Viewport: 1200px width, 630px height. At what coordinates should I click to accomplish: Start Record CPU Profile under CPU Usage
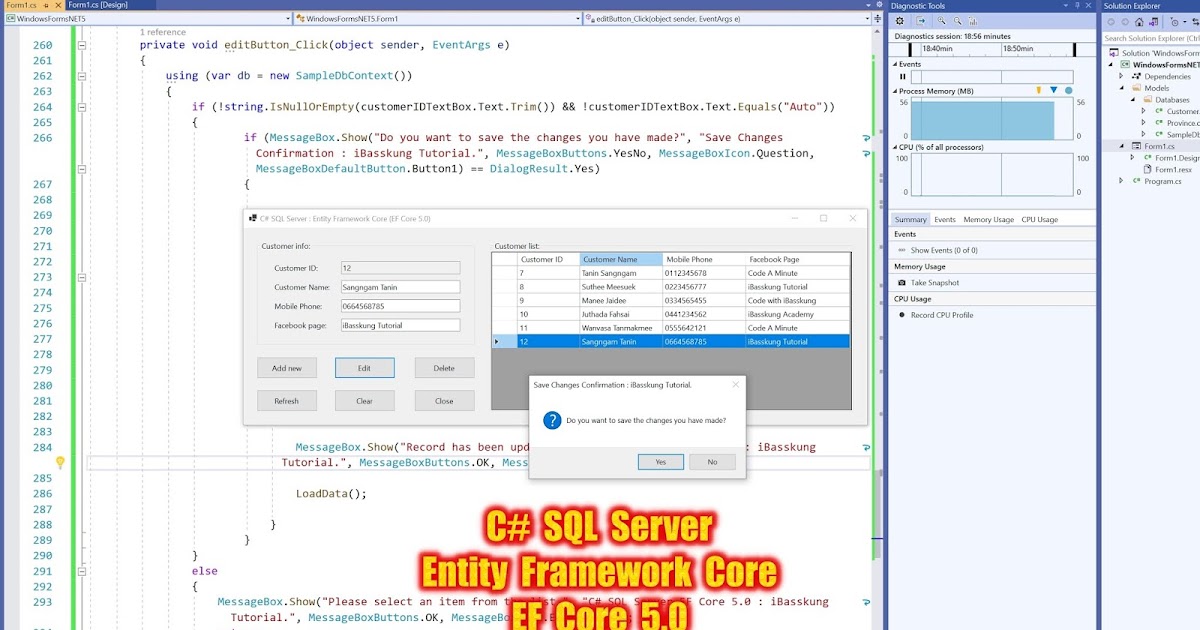coord(942,315)
